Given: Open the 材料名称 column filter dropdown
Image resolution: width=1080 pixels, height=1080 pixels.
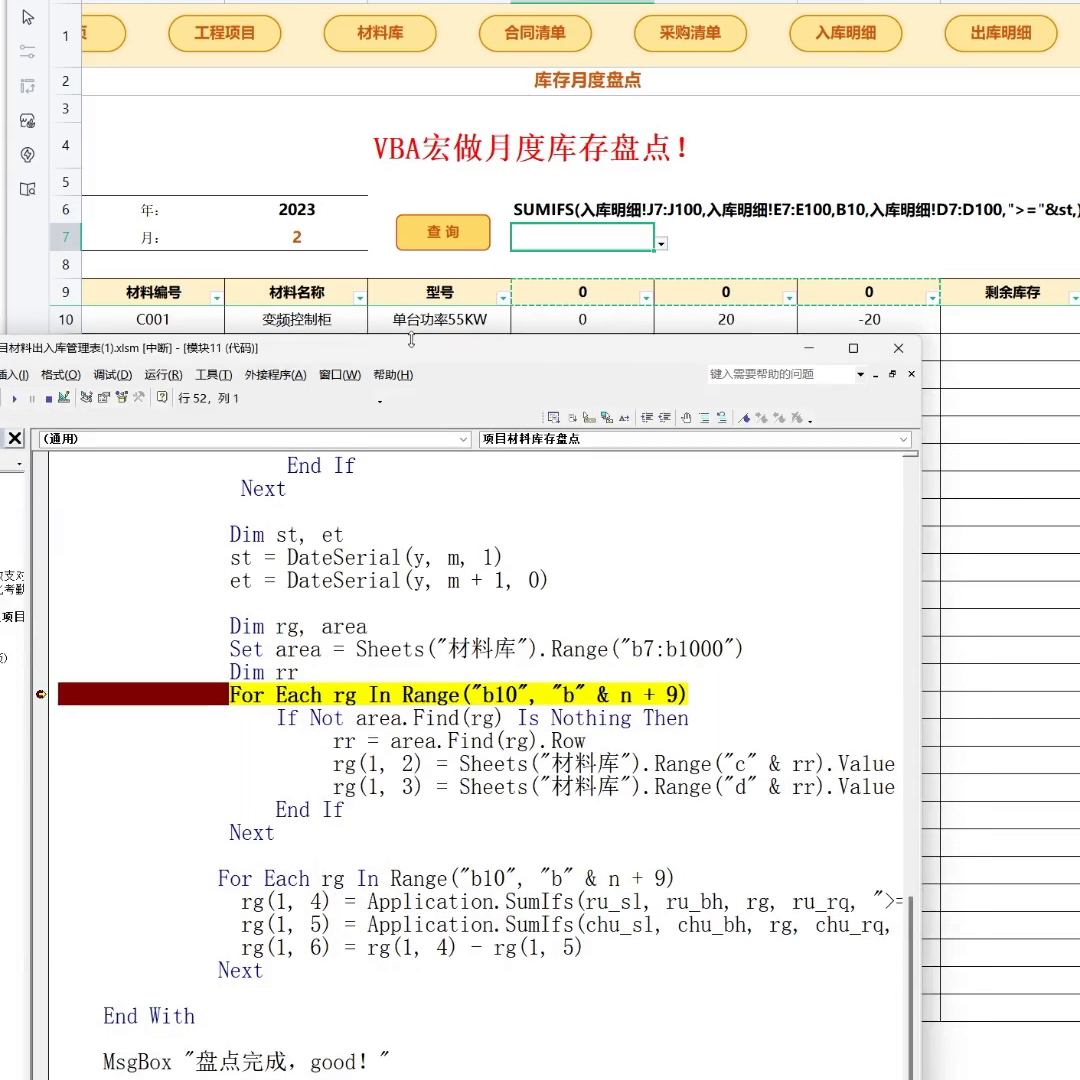Looking at the screenshot, I should pyautogui.click(x=360, y=298).
